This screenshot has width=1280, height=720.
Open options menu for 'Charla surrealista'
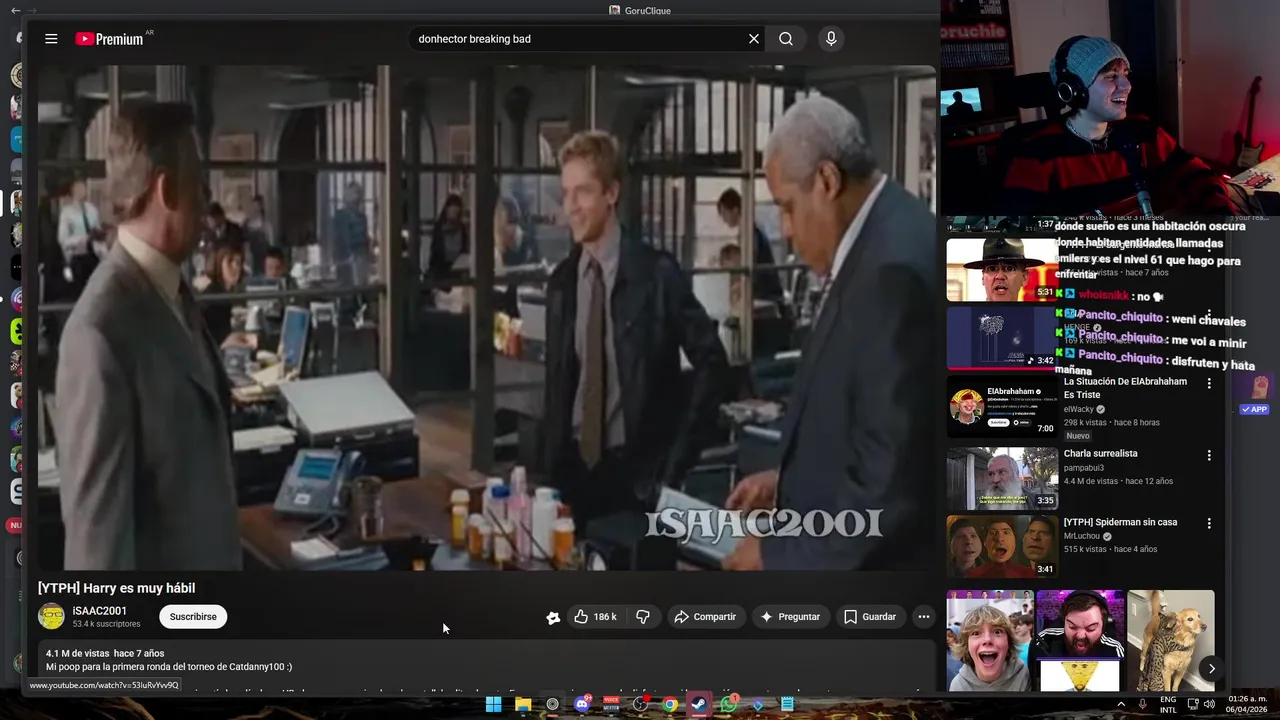coord(1209,455)
